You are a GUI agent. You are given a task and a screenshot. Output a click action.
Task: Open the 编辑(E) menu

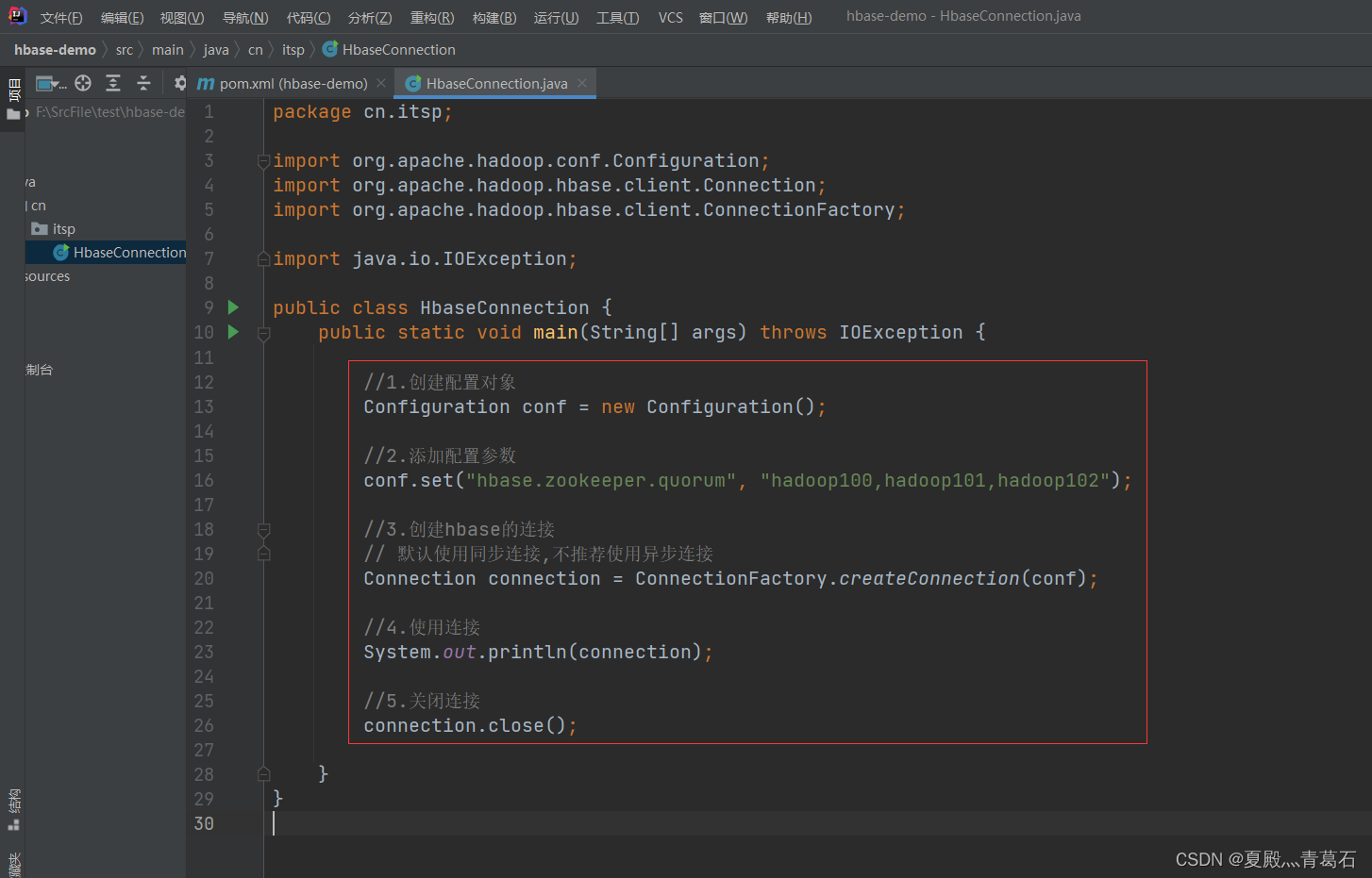122,18
